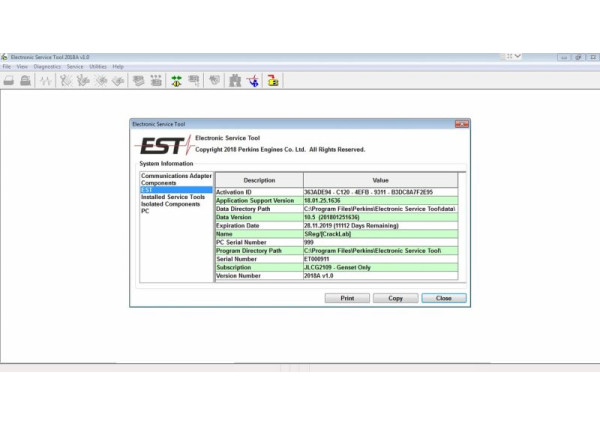Viewport: 600px width, 426px height.
Task: Select Communications Adapter in the list
Action: [x=175, y=176]
